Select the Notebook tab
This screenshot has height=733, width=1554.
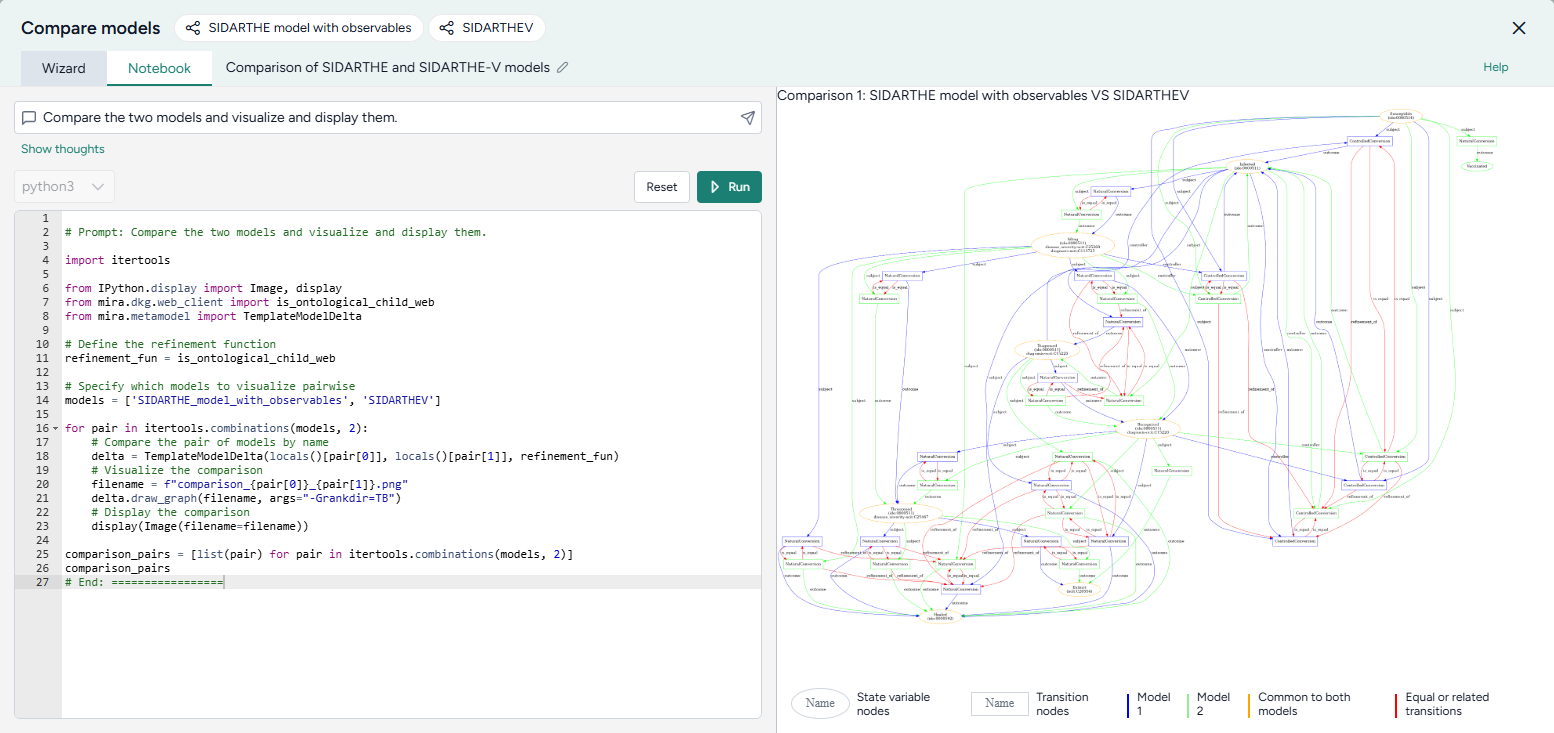(x=159, y=68)
